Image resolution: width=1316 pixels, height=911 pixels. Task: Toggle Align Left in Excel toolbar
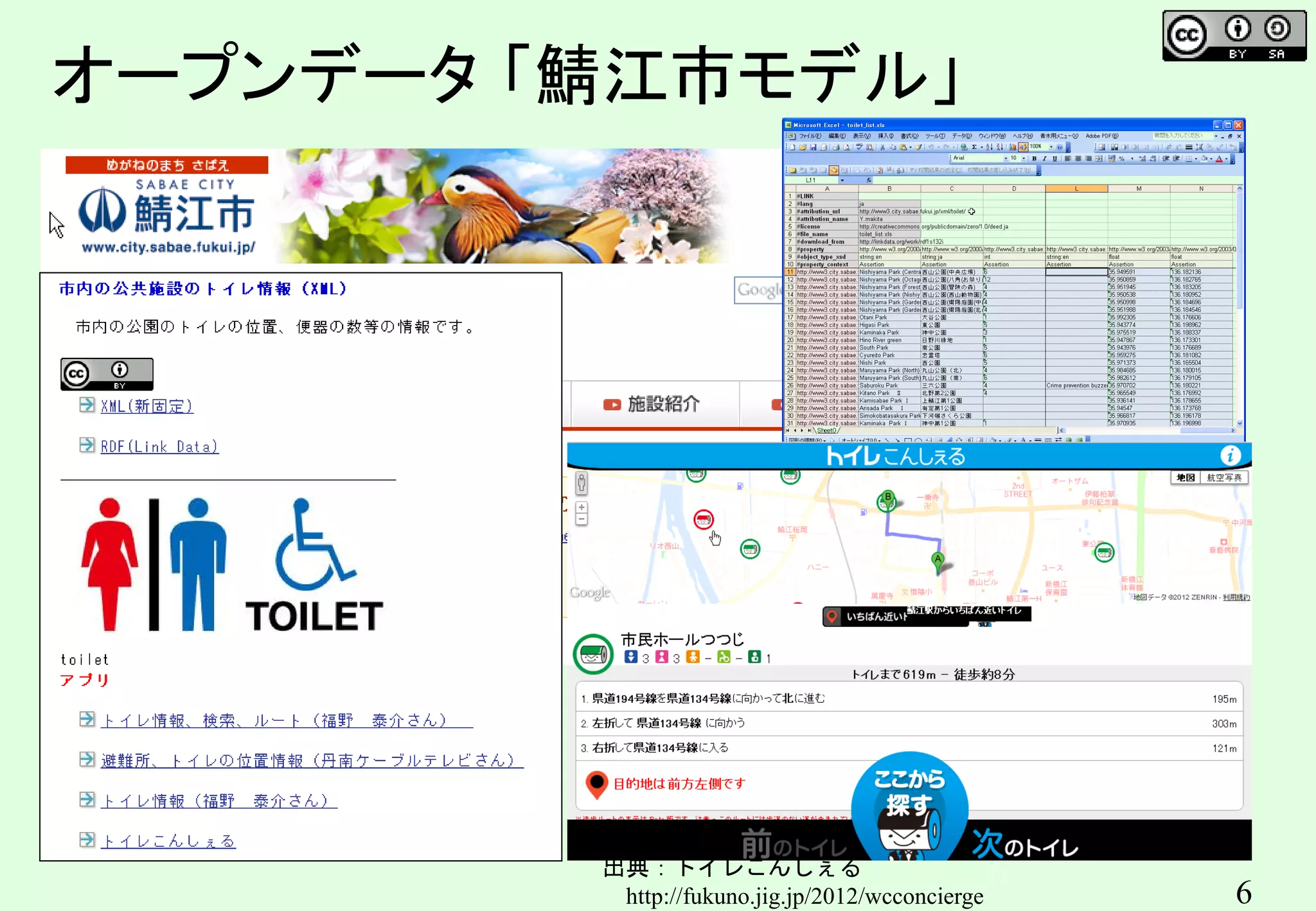[x=1068, y=158]
